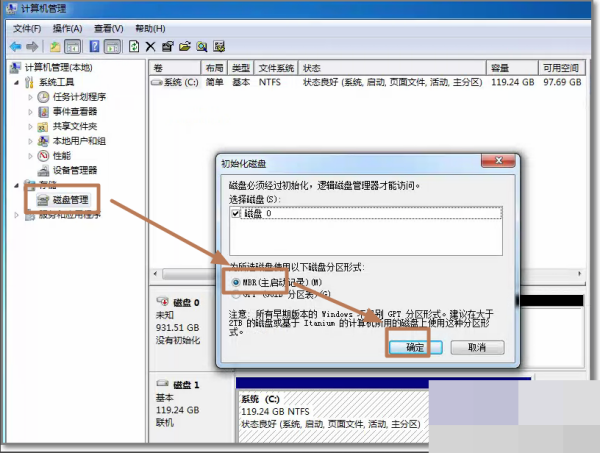Viewport: 600px width, 453px height.
Task: Click the Up one level folder icon
Action: pos(55,47)
